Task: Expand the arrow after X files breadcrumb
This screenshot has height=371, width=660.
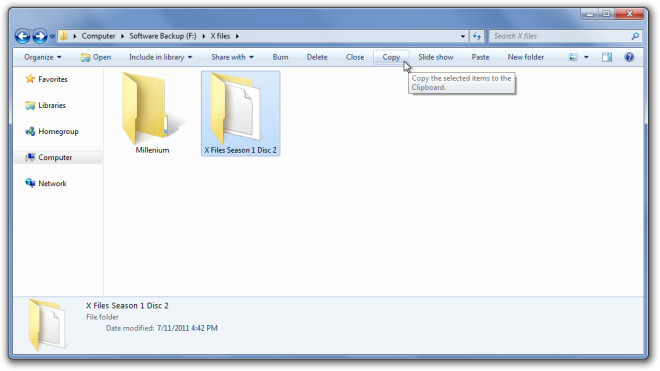Action: [x=237, y=36]
